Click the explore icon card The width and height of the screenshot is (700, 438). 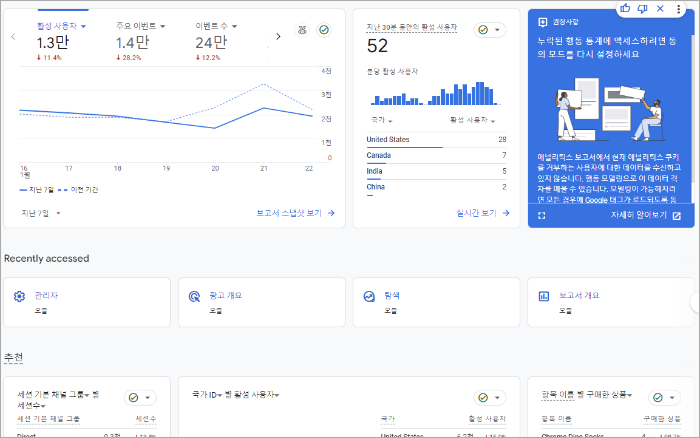369,296
